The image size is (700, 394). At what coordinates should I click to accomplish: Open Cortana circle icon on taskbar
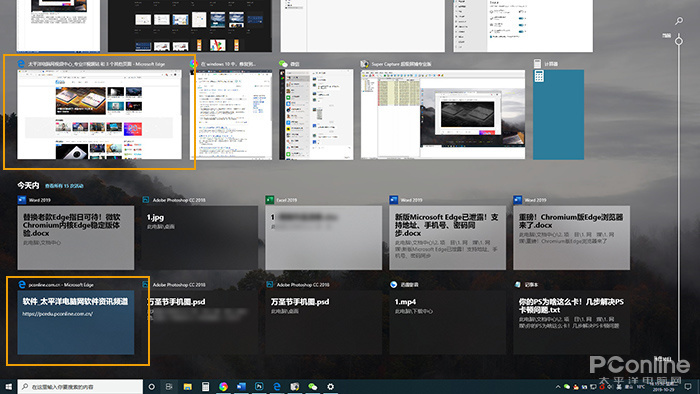tap(152, 387)
